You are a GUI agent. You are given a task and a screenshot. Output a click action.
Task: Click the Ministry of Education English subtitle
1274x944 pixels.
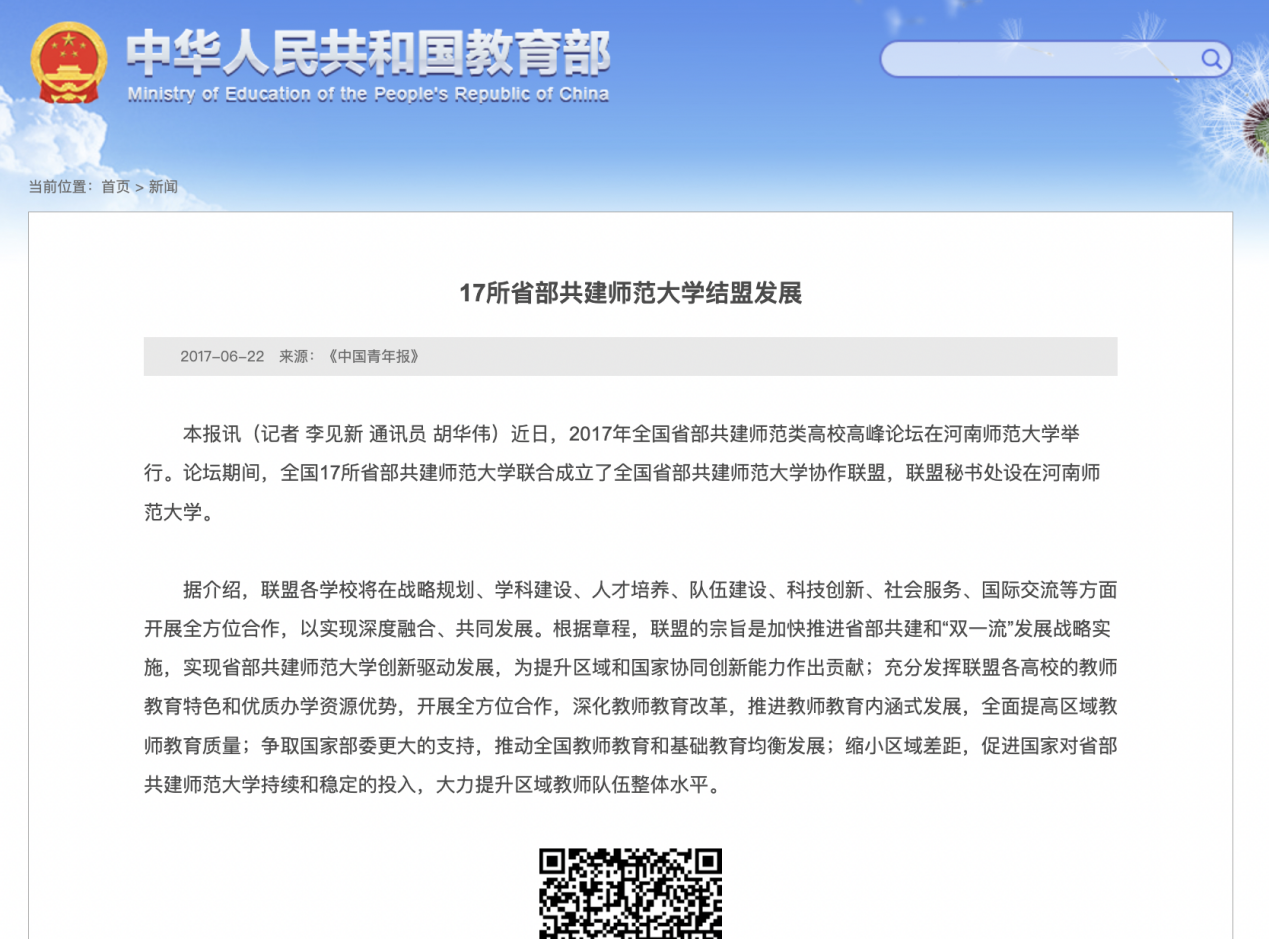[x=368, y=95]
